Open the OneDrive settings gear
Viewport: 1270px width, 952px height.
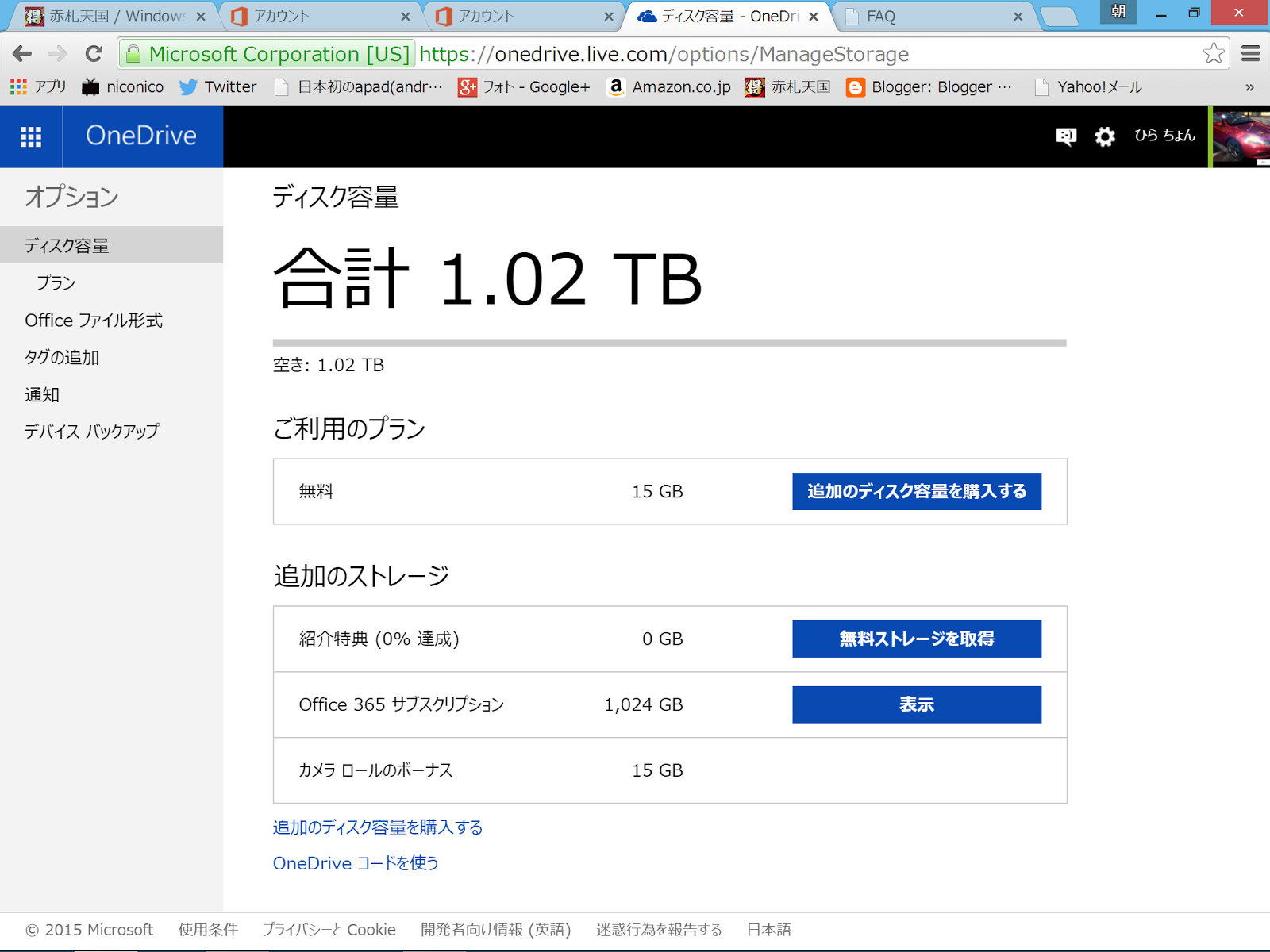click(x=1105, y=136)
